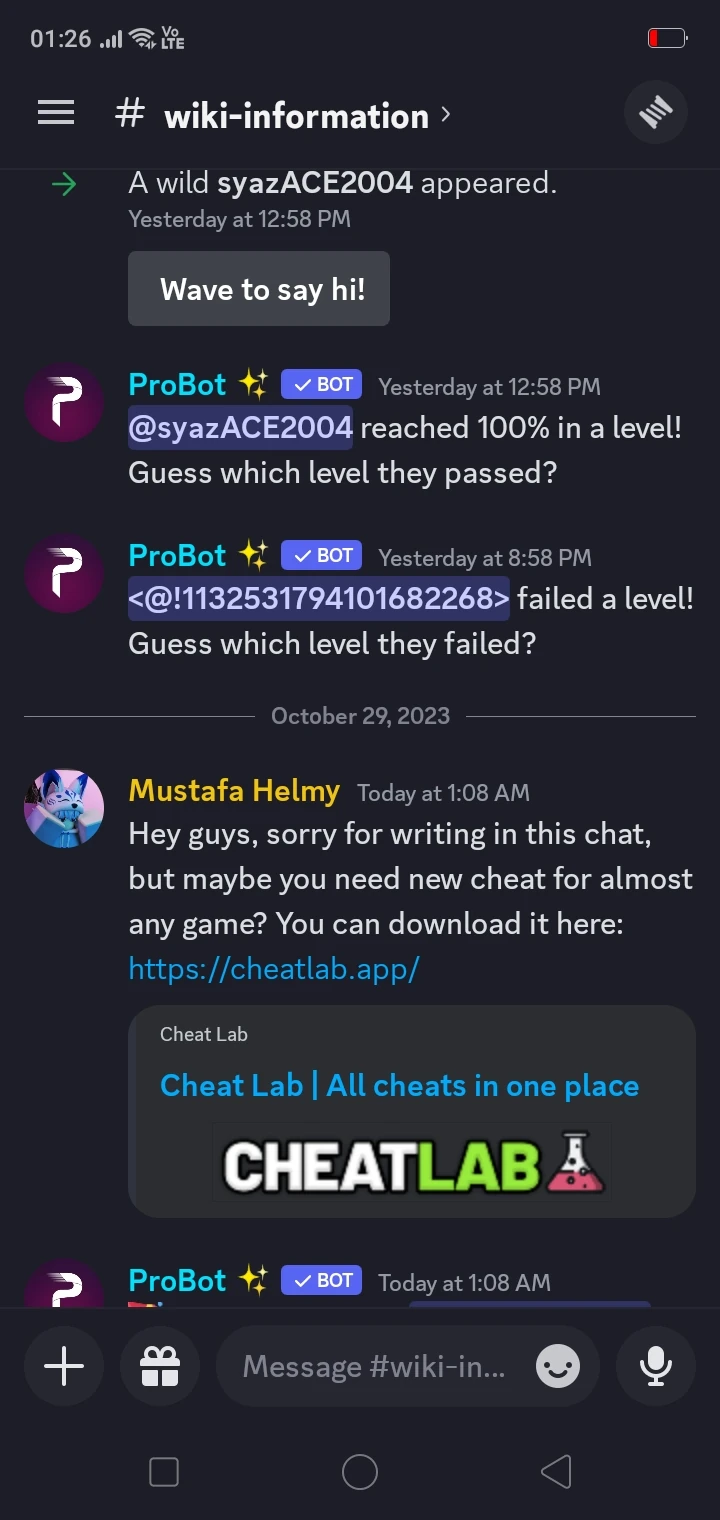720x1520 pixels.
Task: Open the https://cheatlab.app/ link
Action: 274,968
